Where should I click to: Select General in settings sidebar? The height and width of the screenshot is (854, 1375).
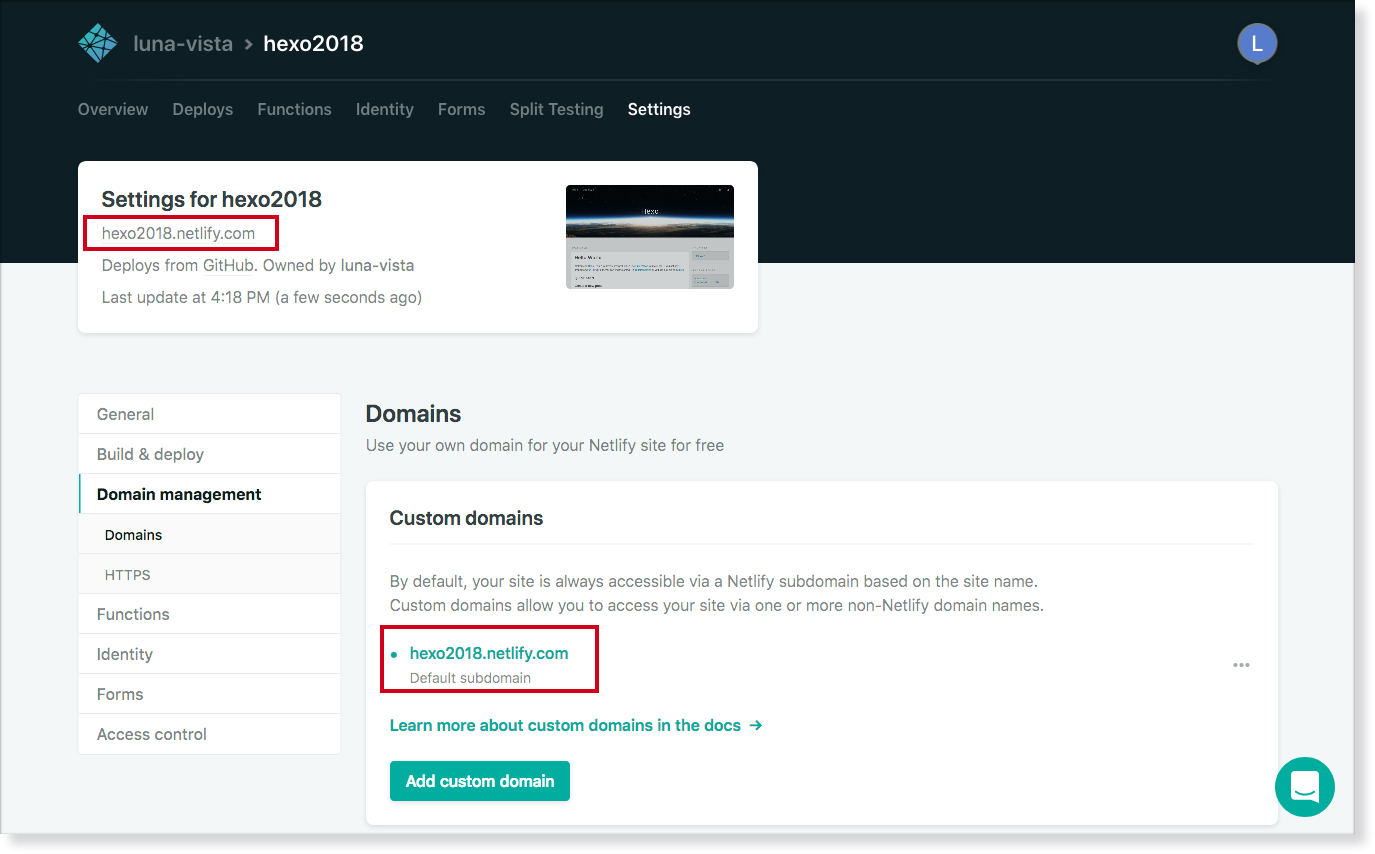[125, 414]
